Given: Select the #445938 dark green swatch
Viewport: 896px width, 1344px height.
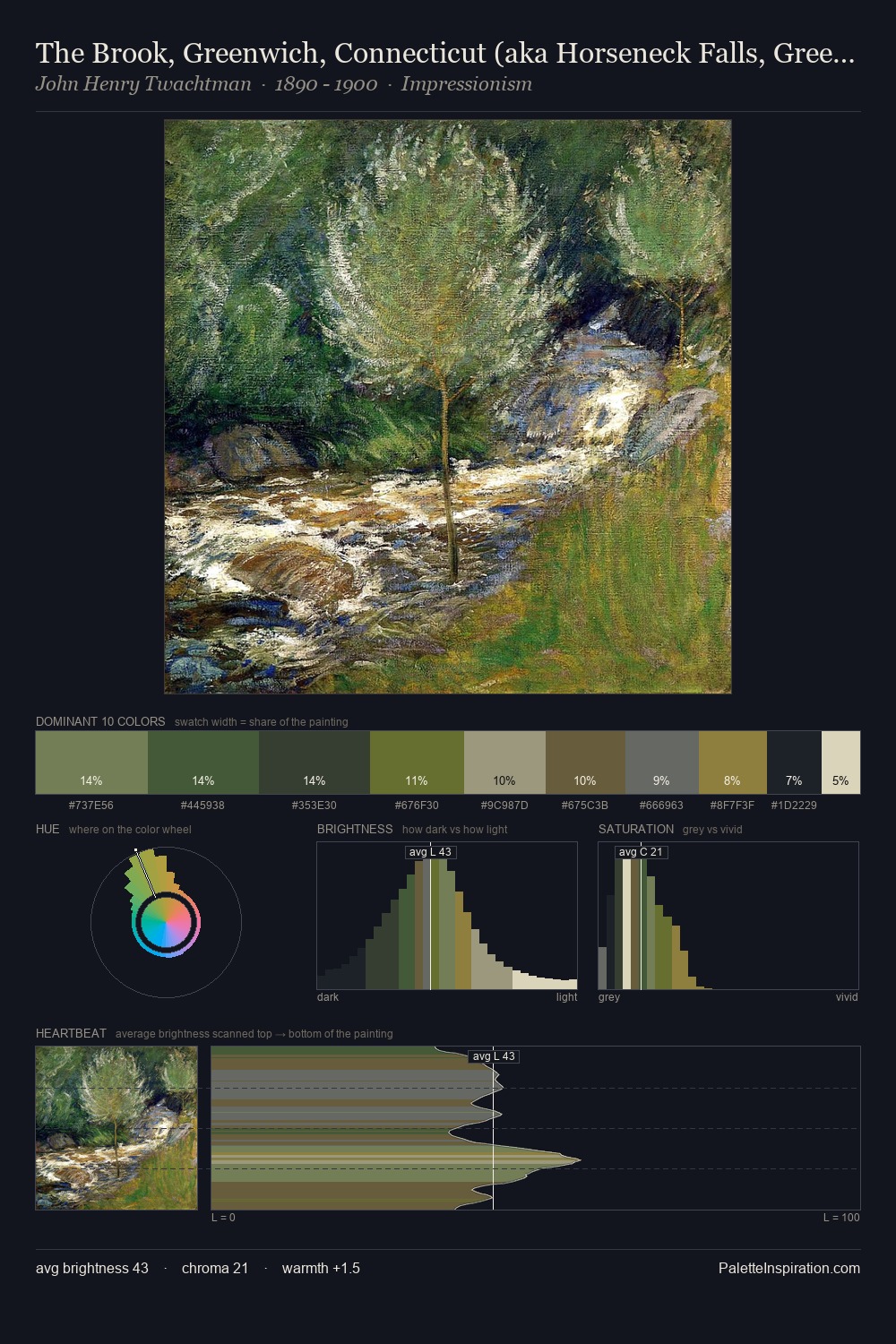Looking at the screenshot, I should 203,762.
